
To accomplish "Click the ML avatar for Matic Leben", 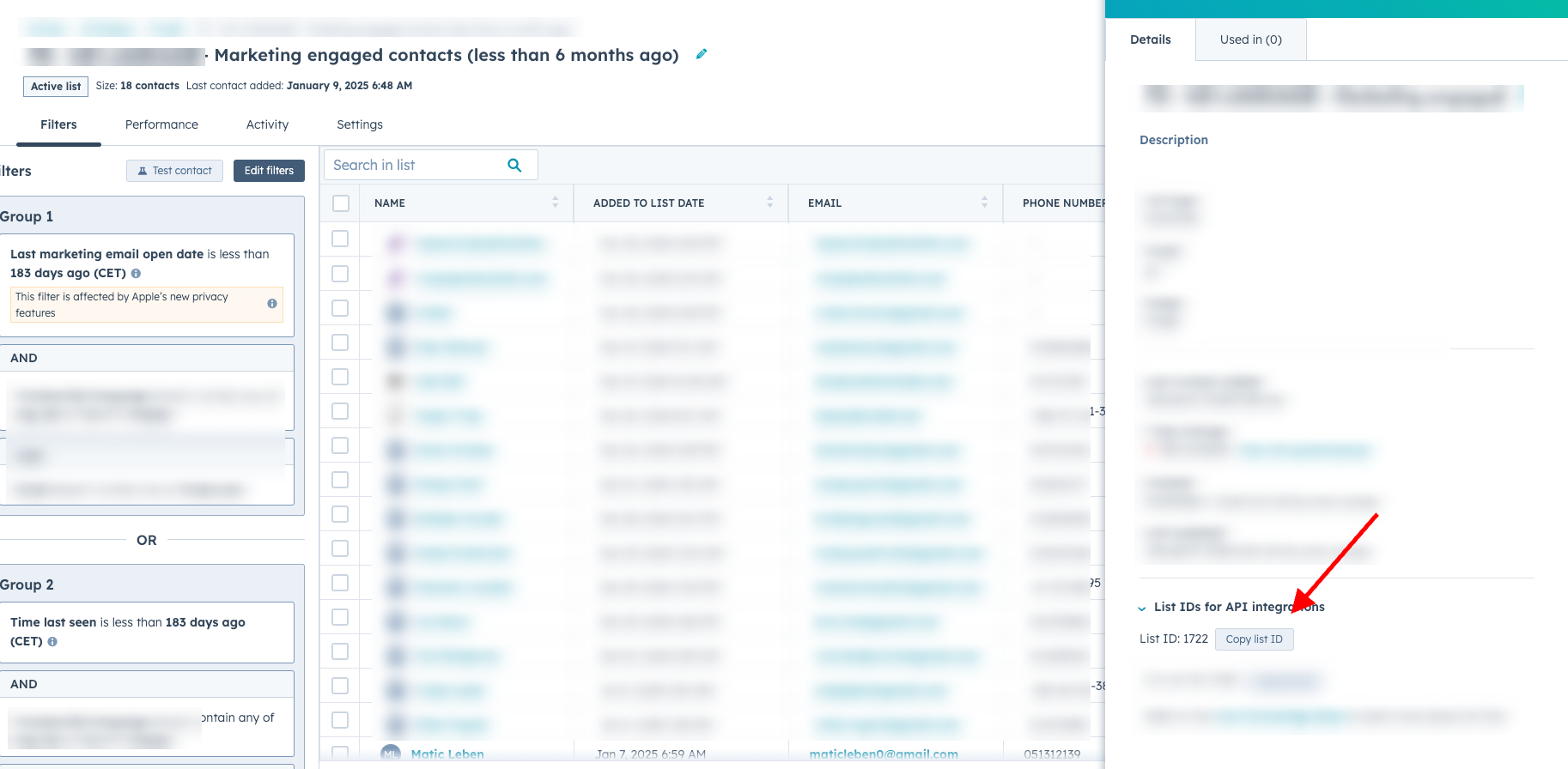I will coord(391,754).
